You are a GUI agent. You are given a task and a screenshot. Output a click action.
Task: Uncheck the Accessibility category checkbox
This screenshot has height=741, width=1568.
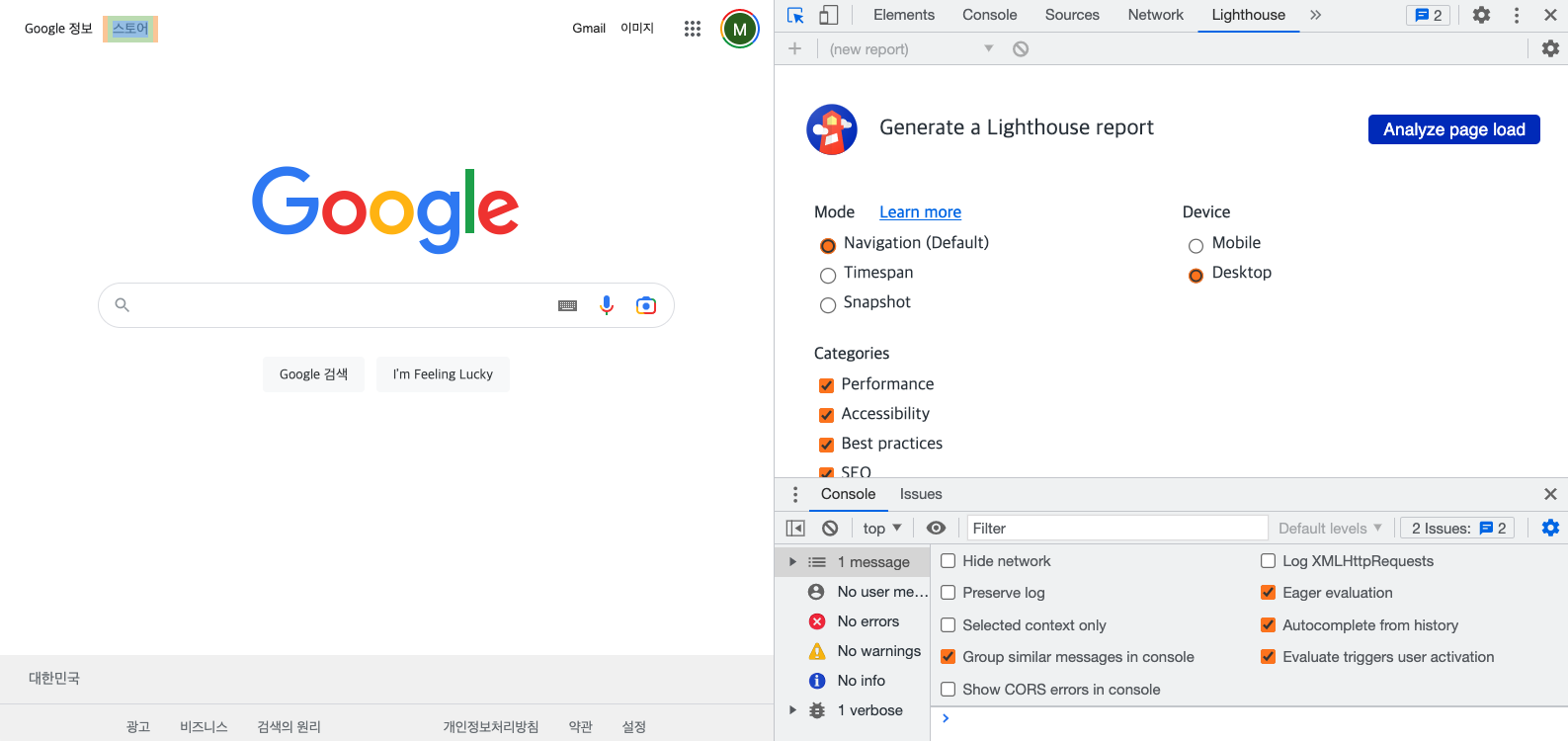(827, 415)
